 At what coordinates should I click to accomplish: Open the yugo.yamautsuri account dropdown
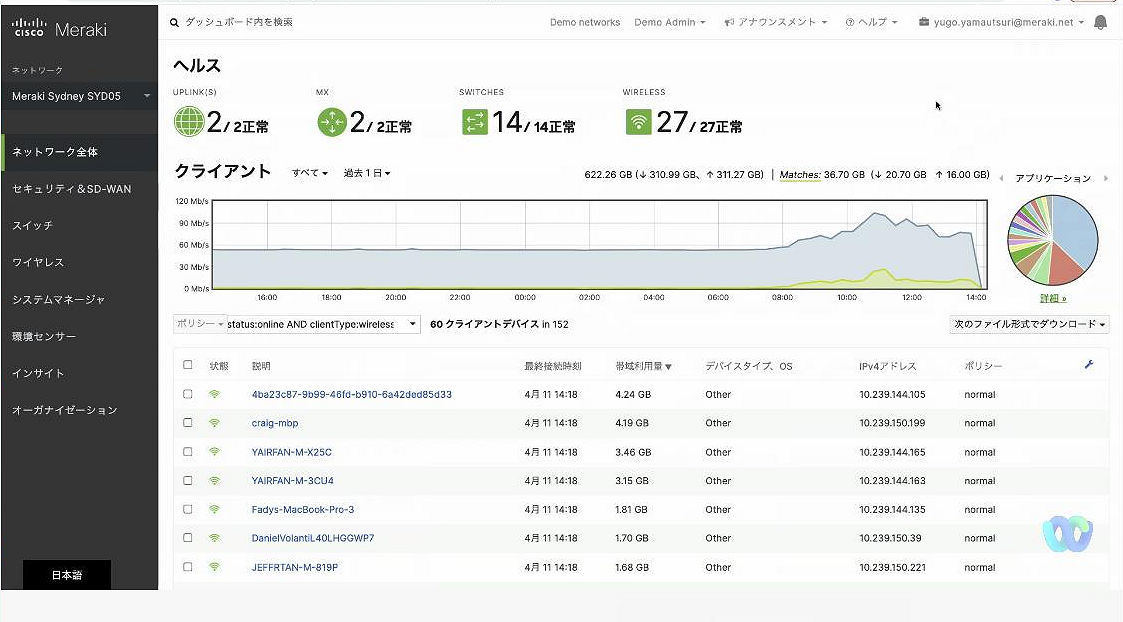point(1001,22)
